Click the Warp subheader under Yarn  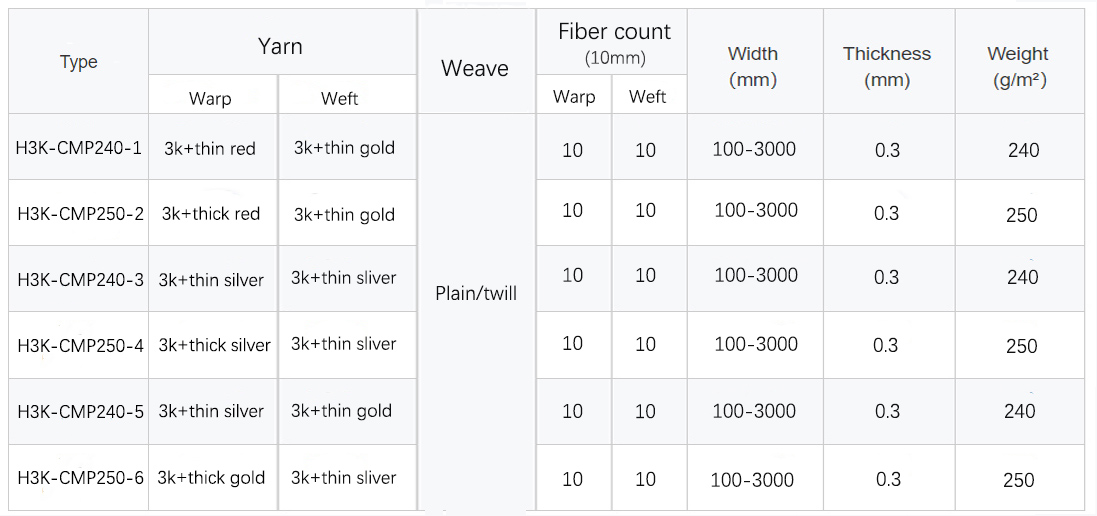[210, 98]
